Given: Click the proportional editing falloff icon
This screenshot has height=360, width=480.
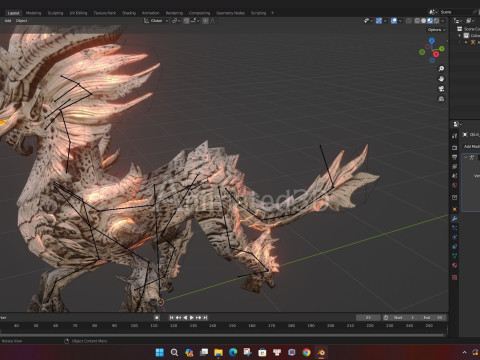Looking at the screenshot, I should click(212, 21).
